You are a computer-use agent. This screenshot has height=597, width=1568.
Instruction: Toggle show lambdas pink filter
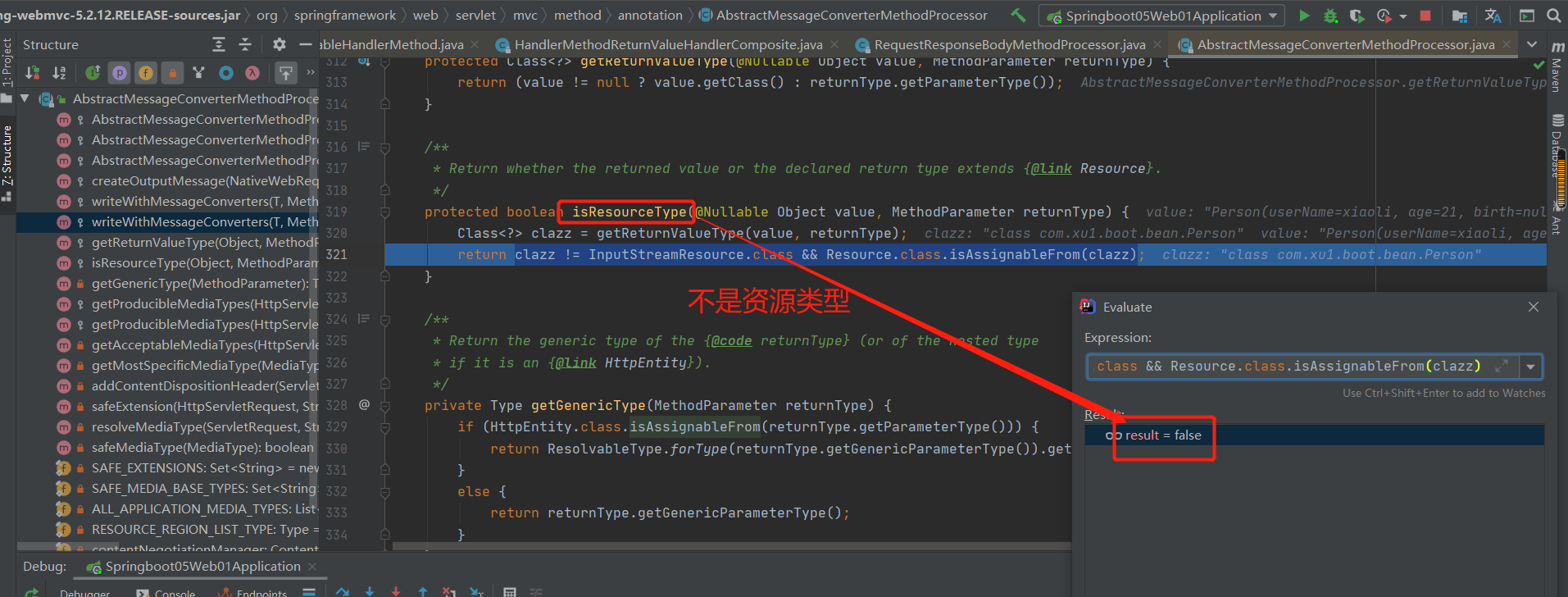pyautogui.click(x=252, y=73)
